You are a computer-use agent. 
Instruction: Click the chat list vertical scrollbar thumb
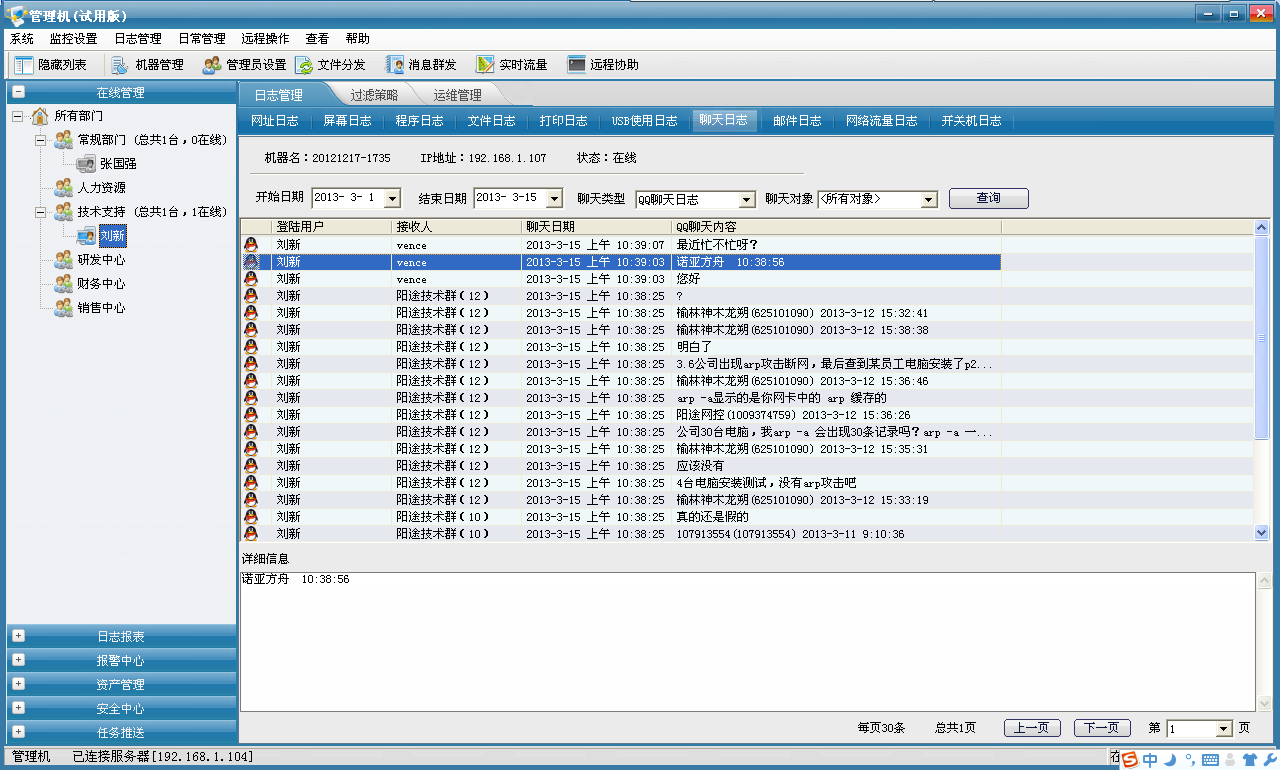pyautogui.click(x=1262, y=338)
